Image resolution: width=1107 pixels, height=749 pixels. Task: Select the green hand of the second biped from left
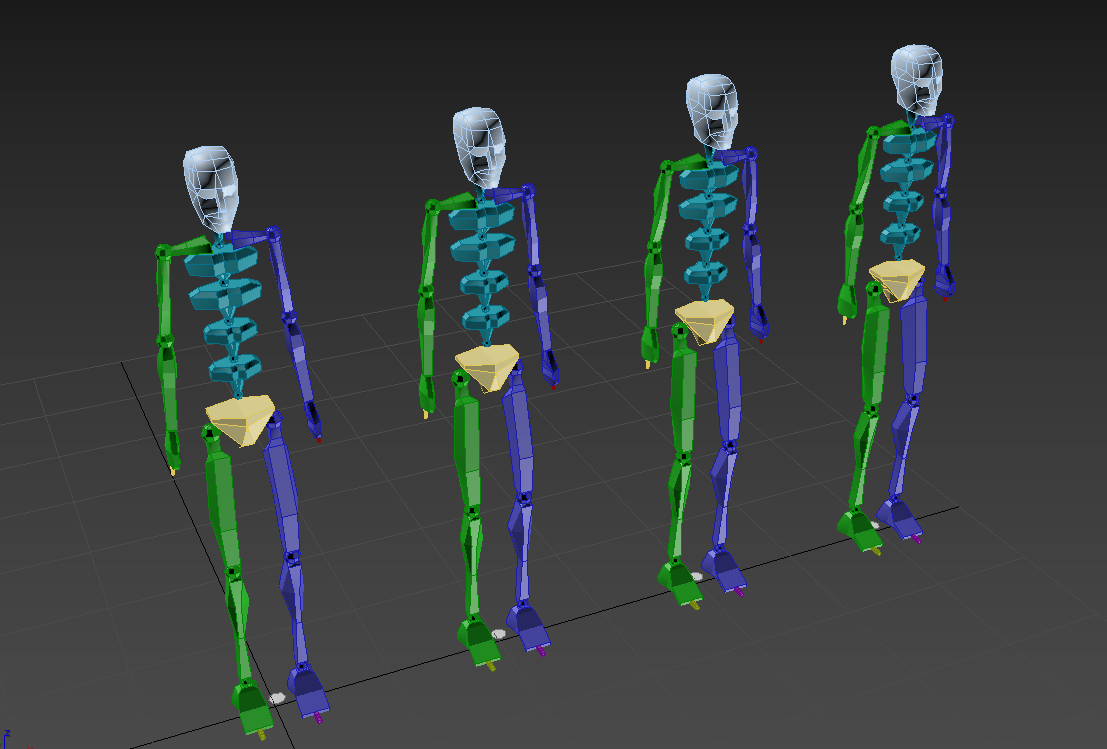[426, 393]
